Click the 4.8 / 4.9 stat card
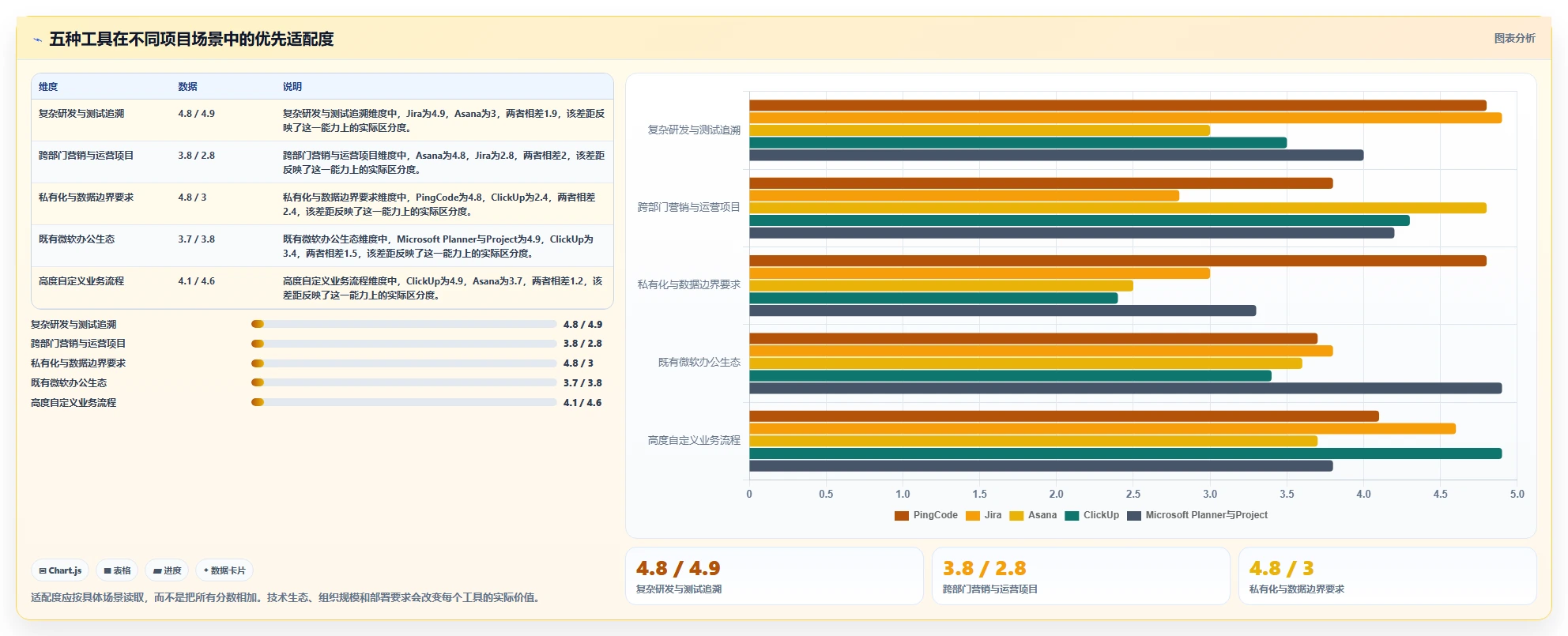The height and width of the screenshot is (636, 1568). click(775, 577)
